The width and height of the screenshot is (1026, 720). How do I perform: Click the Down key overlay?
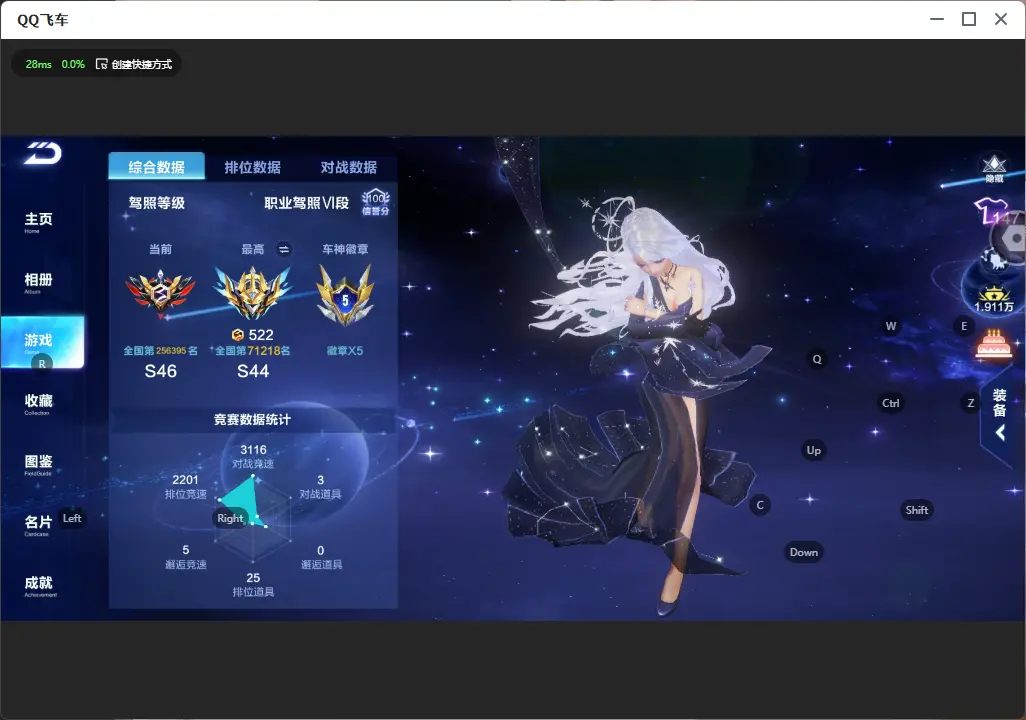click(x=804, y=552)
